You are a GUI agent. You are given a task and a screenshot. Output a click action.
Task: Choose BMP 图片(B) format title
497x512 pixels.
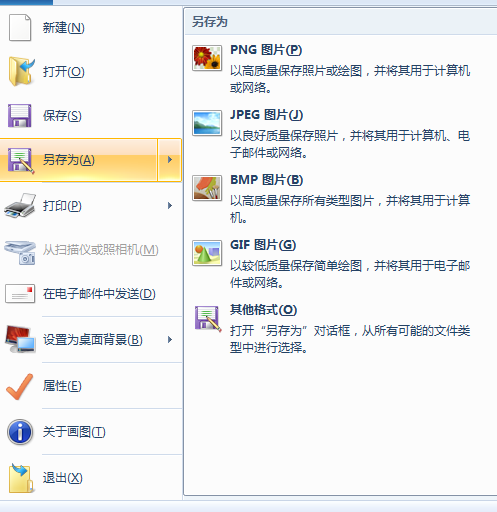tap(267, 180)
